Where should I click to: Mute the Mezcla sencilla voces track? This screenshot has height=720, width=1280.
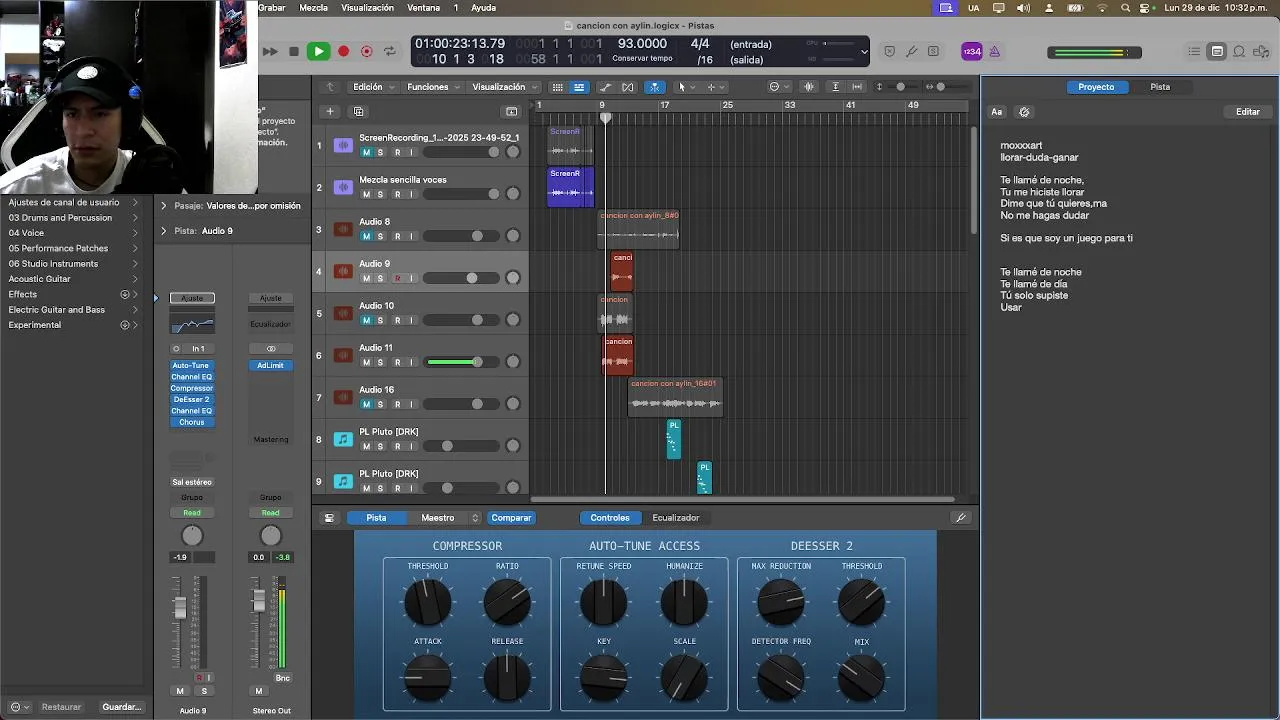[366, 195]
